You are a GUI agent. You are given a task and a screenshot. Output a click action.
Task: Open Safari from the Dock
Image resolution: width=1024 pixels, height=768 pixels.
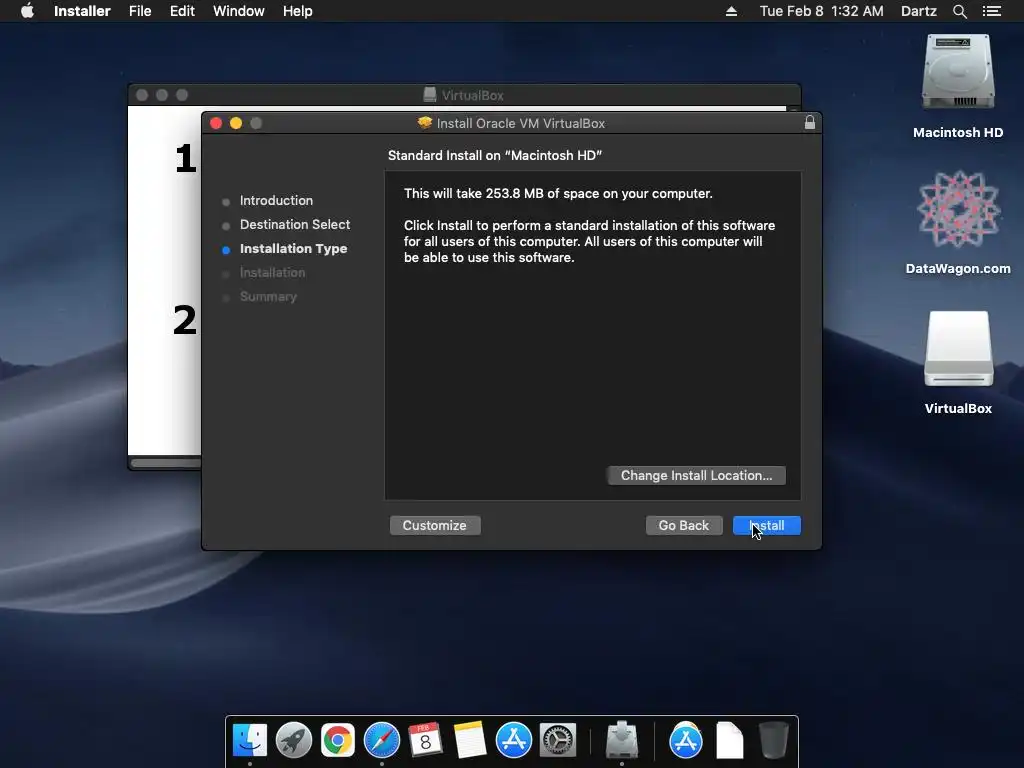pos(381,740)
